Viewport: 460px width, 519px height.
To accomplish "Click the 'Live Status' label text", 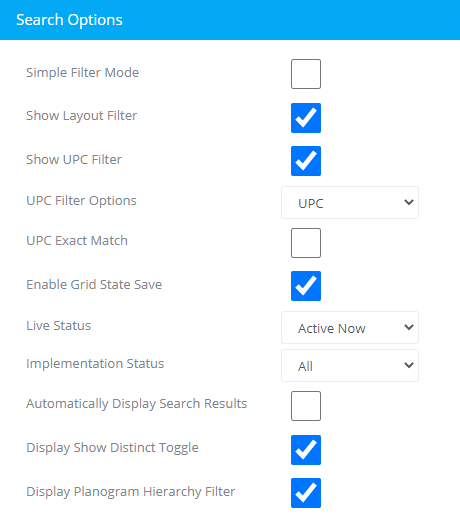I will (x=58, y=326).
